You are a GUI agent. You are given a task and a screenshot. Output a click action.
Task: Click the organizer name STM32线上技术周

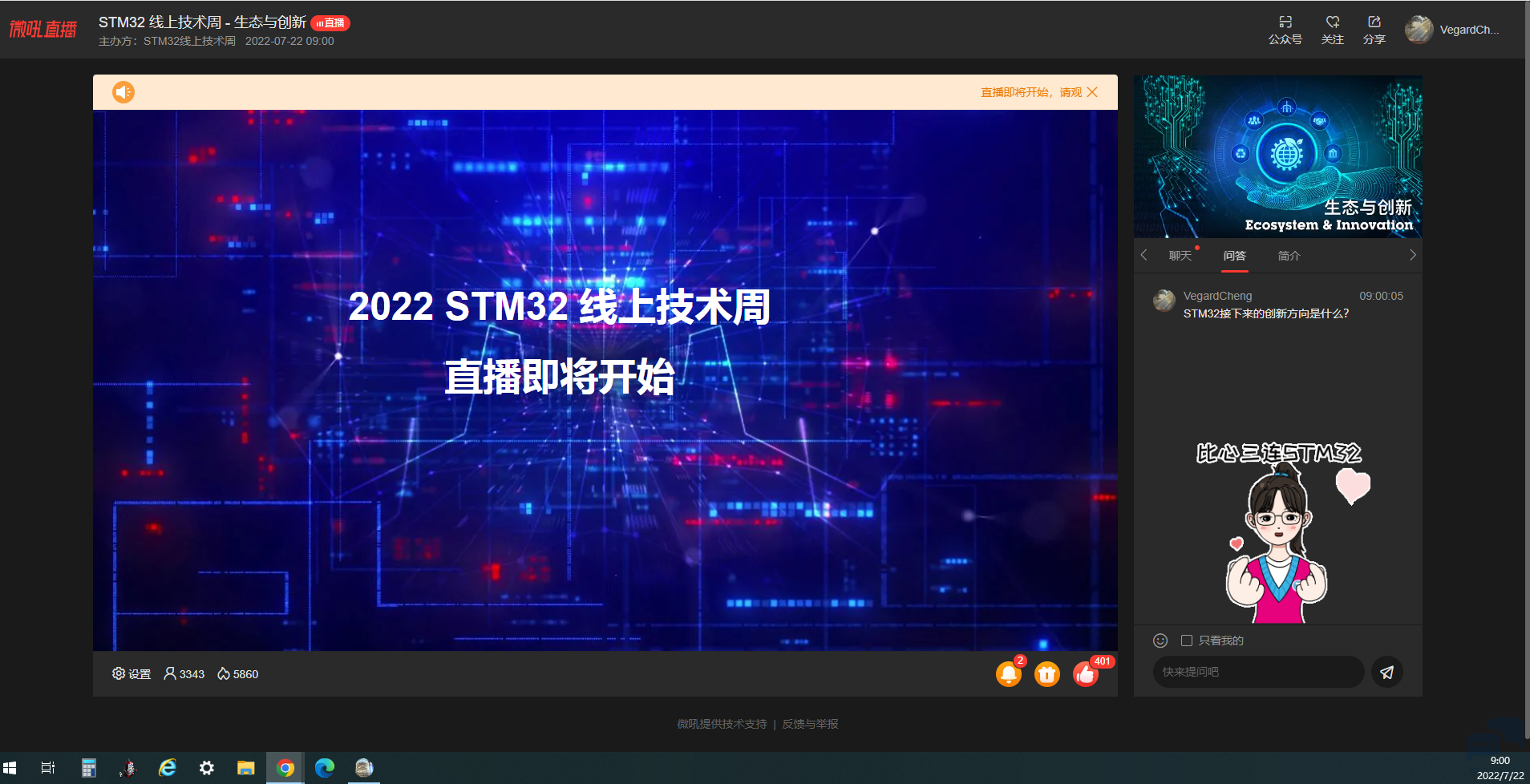click(189, 42)
